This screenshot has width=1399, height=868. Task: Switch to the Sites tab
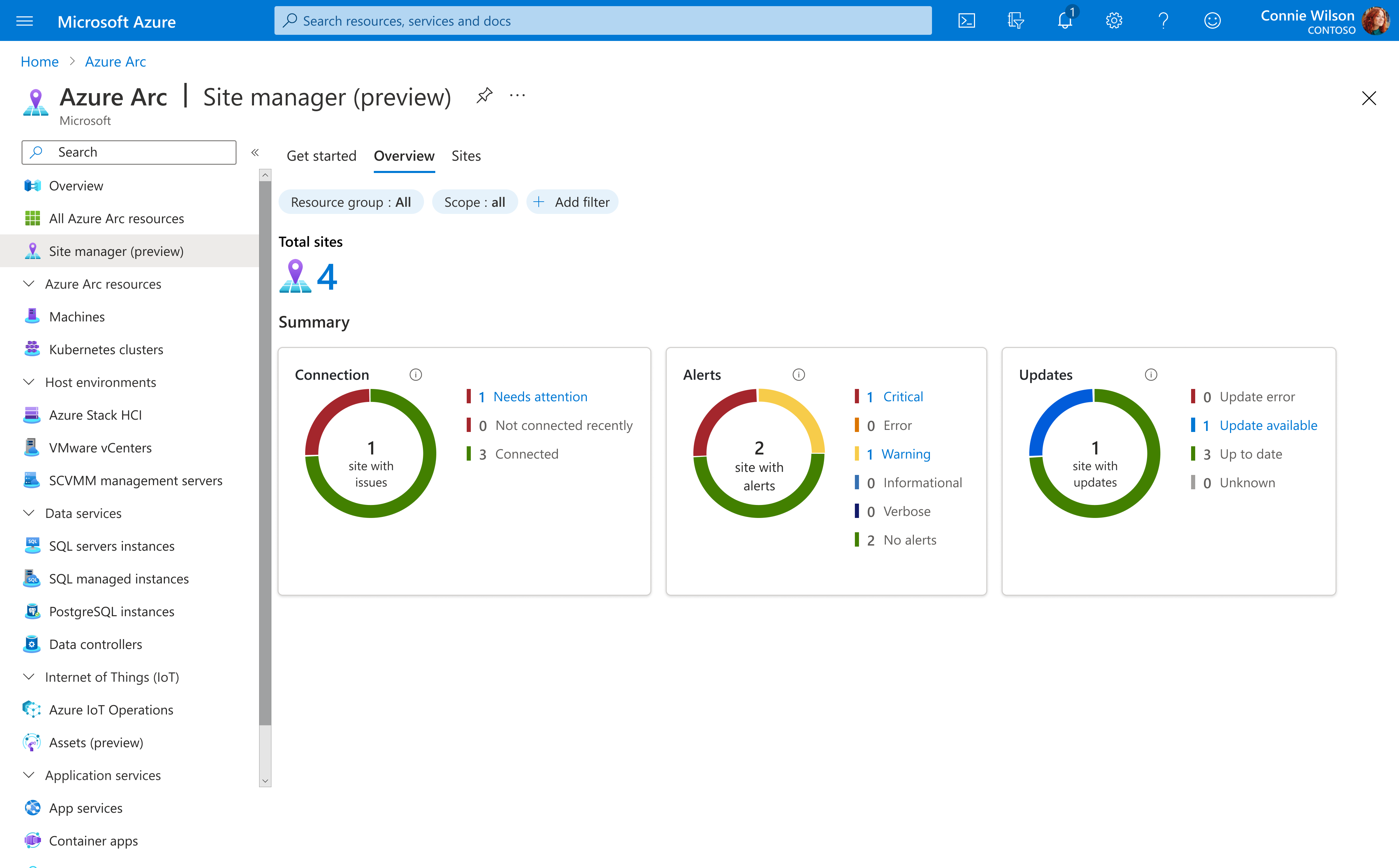(x=466, y=156)
